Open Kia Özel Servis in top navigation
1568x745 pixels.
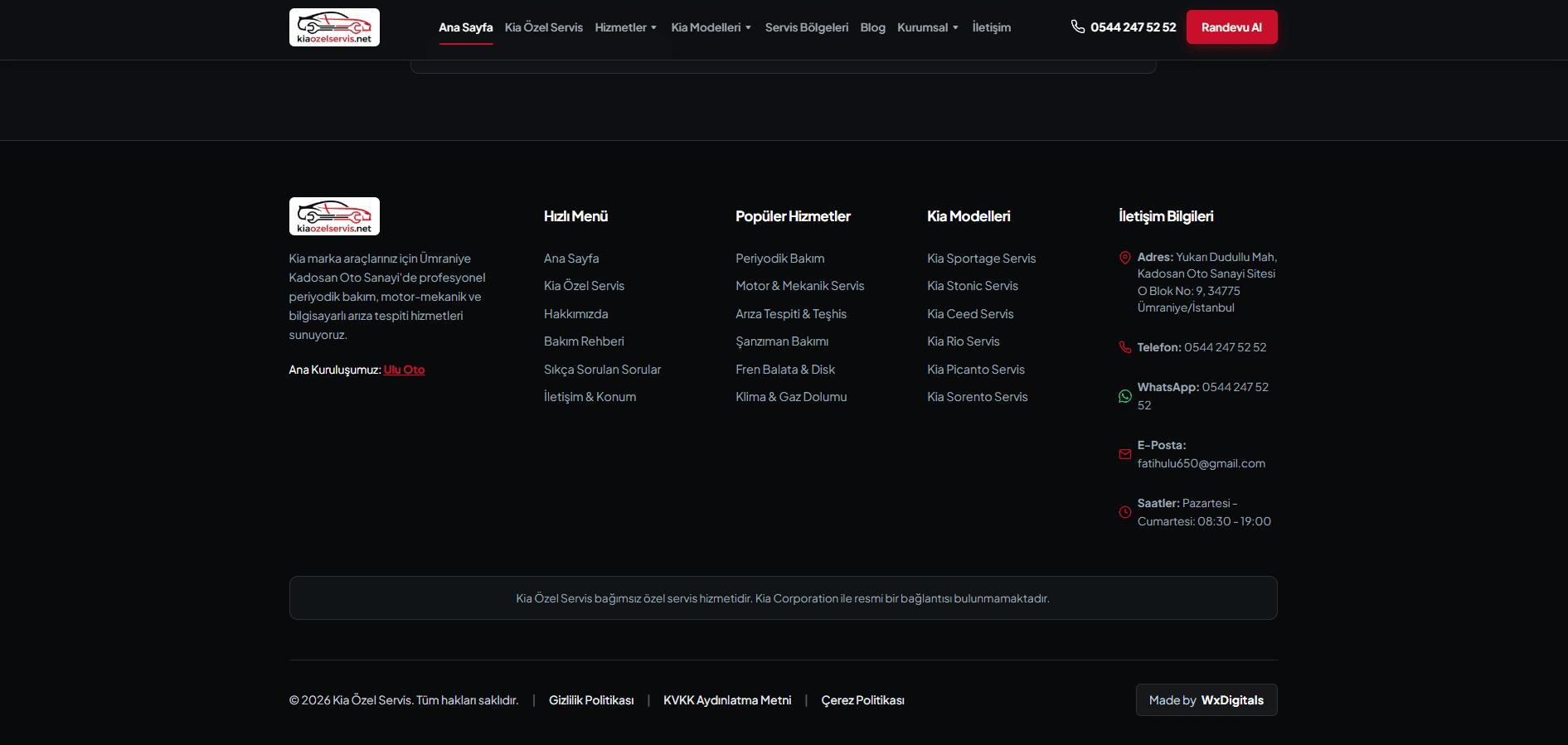tap(544, 27)
